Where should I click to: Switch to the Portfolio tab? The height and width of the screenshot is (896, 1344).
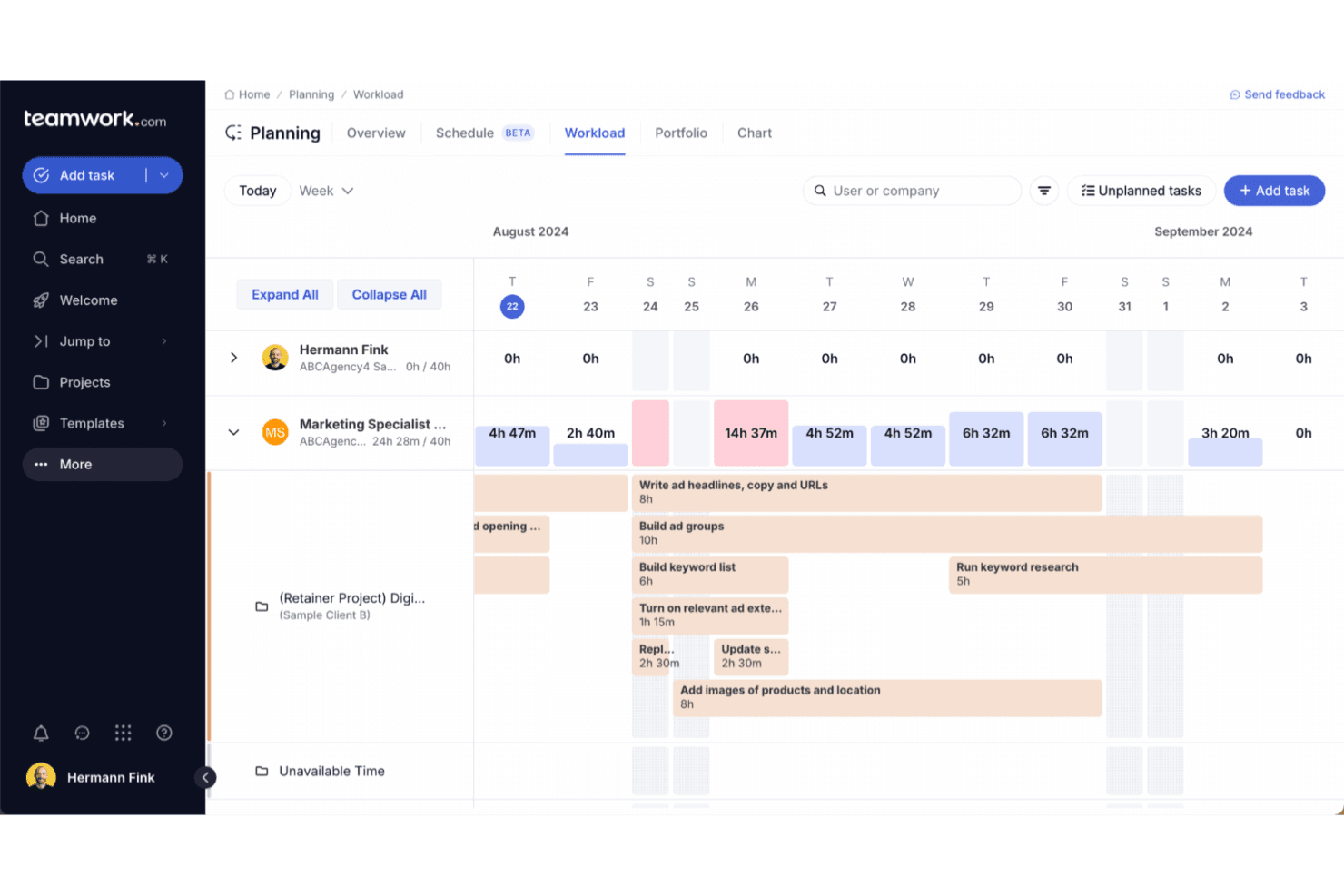tap(681, 133)
